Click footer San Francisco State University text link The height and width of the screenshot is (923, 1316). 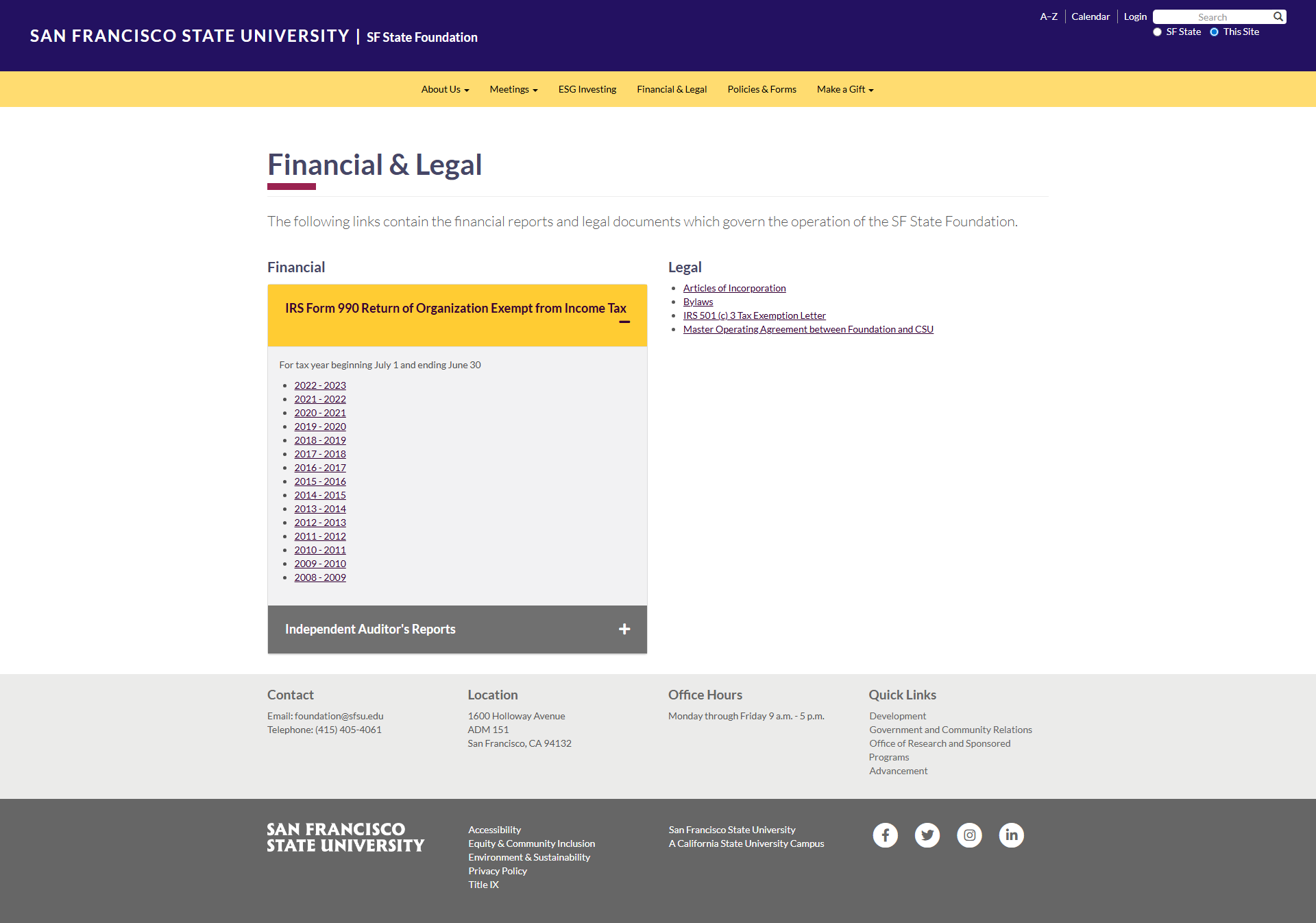[732, 830]
